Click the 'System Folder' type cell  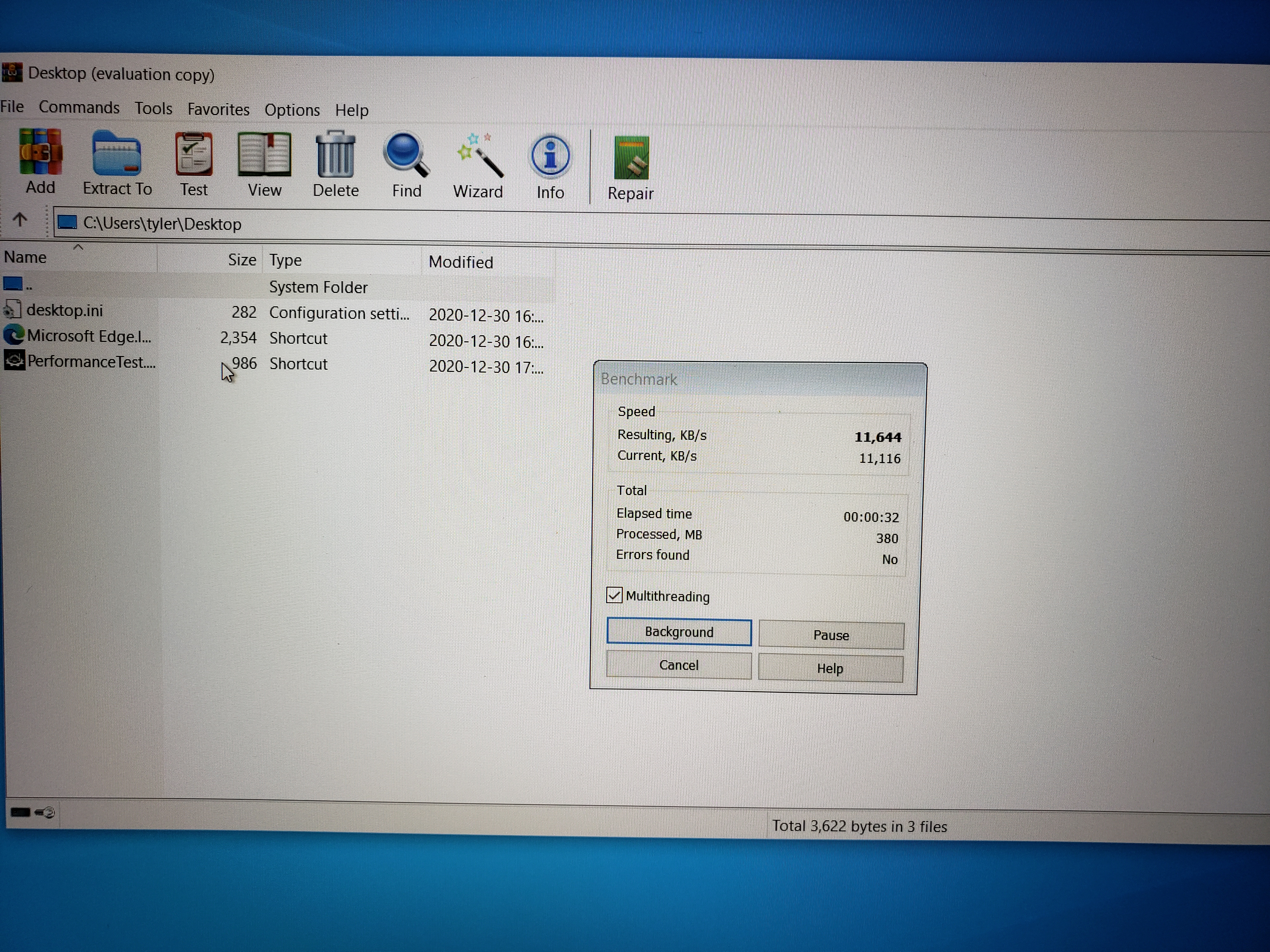coord(318,287)
